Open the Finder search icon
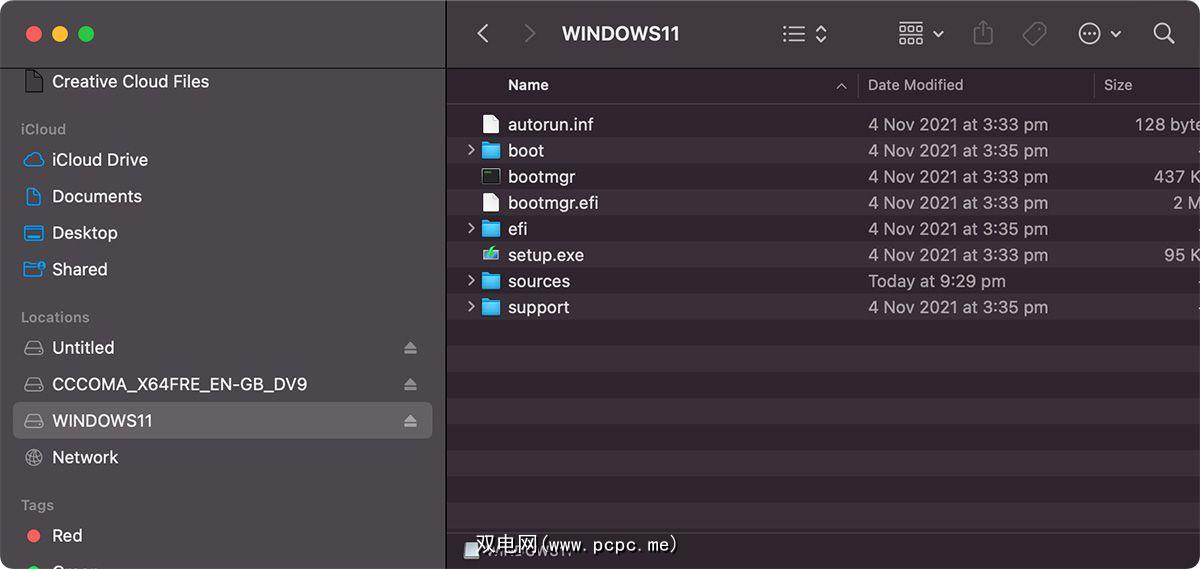1200x569 pixels. (x=1164, y=34)
